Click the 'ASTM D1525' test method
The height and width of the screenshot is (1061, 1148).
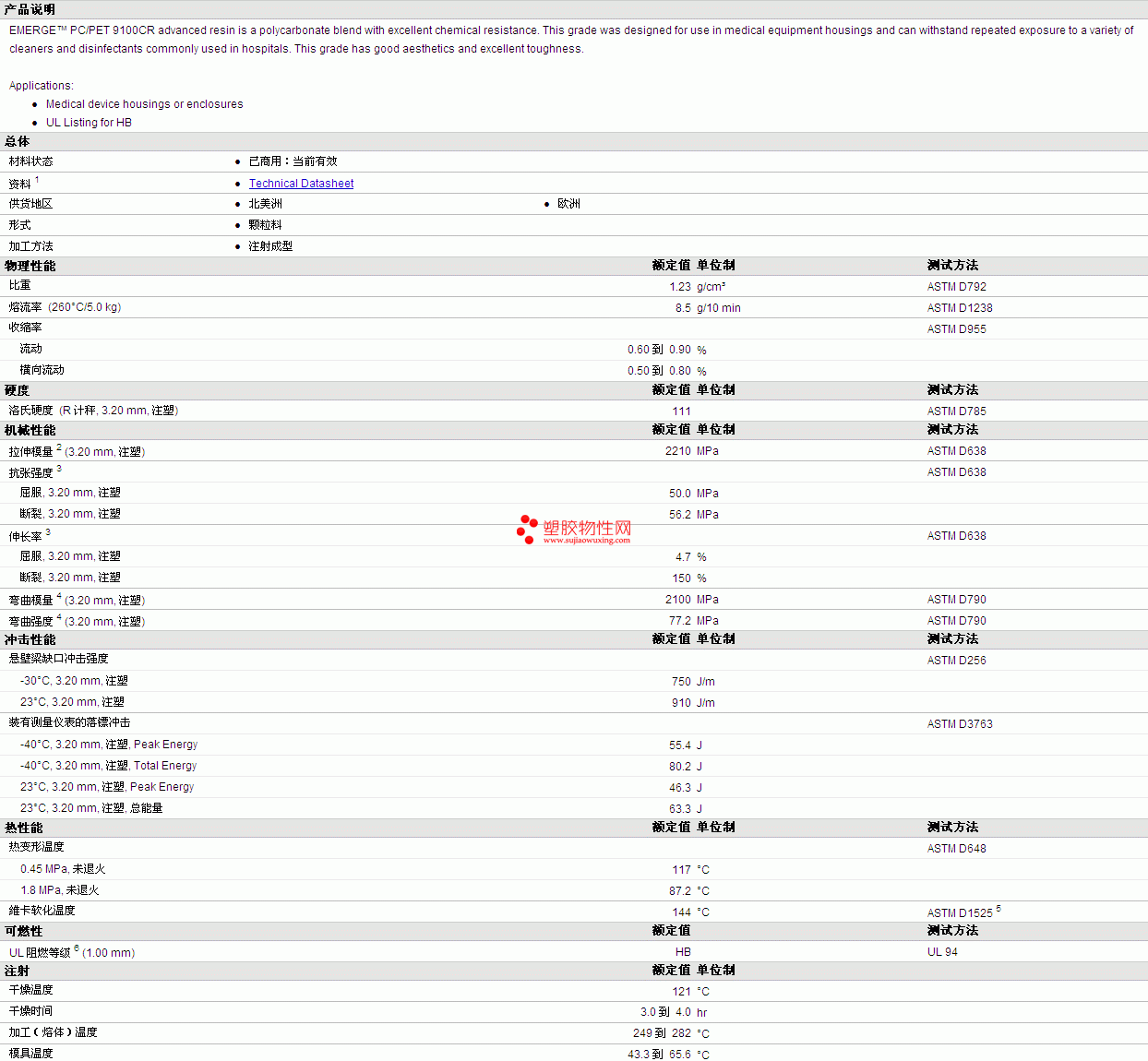point(960,913)
